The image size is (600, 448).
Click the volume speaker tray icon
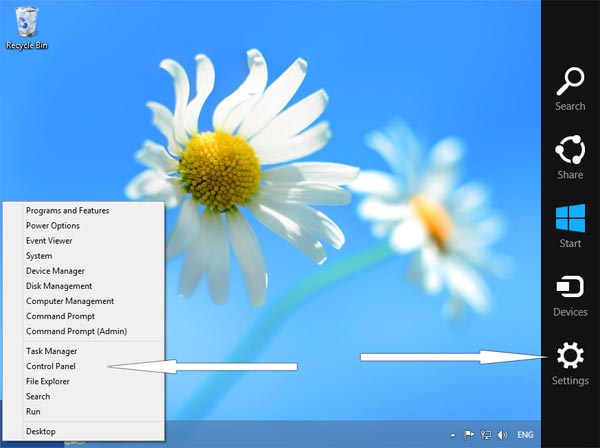(501, 435)
